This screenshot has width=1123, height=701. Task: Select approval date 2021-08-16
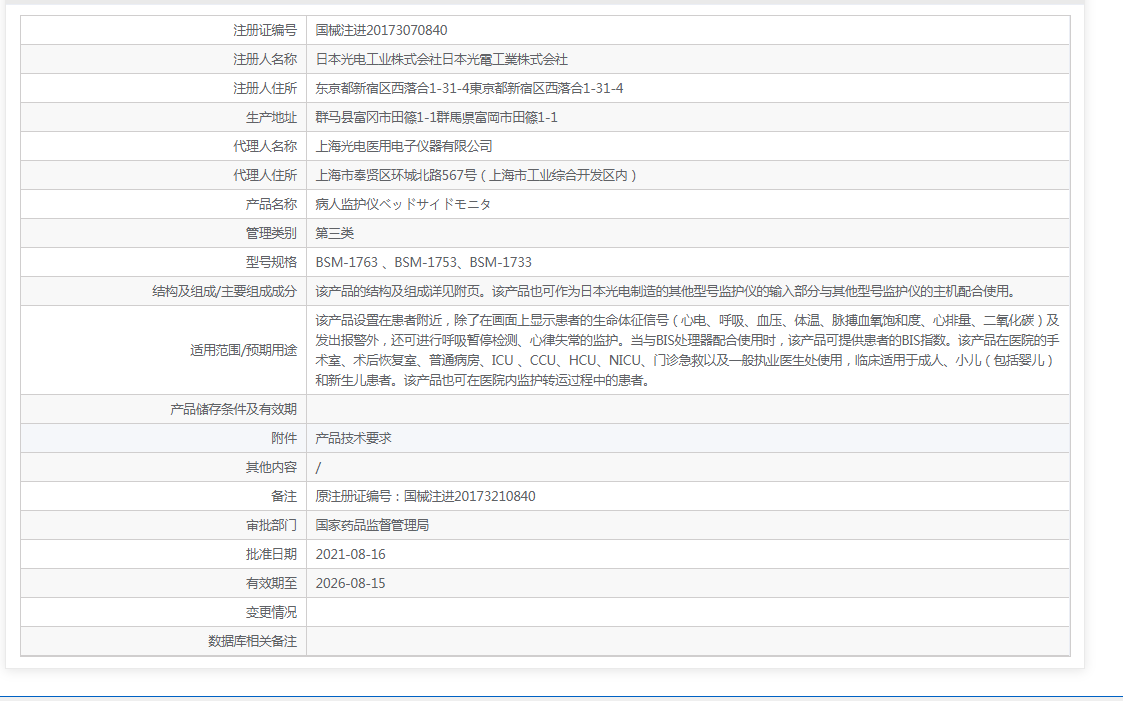click(x=350, y=554)
